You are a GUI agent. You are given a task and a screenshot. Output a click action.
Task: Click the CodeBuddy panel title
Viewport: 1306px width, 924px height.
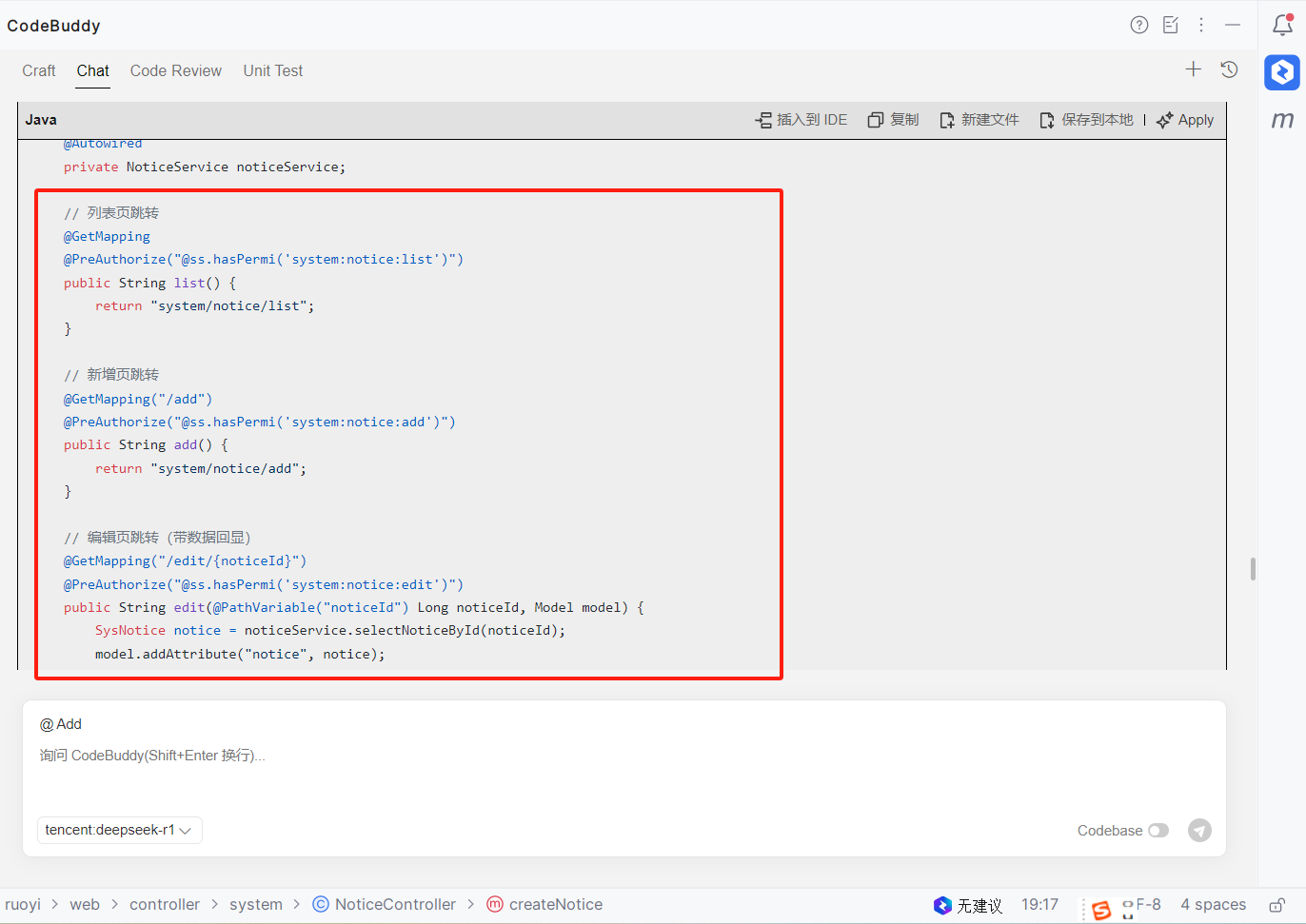(x=53, y=26)
